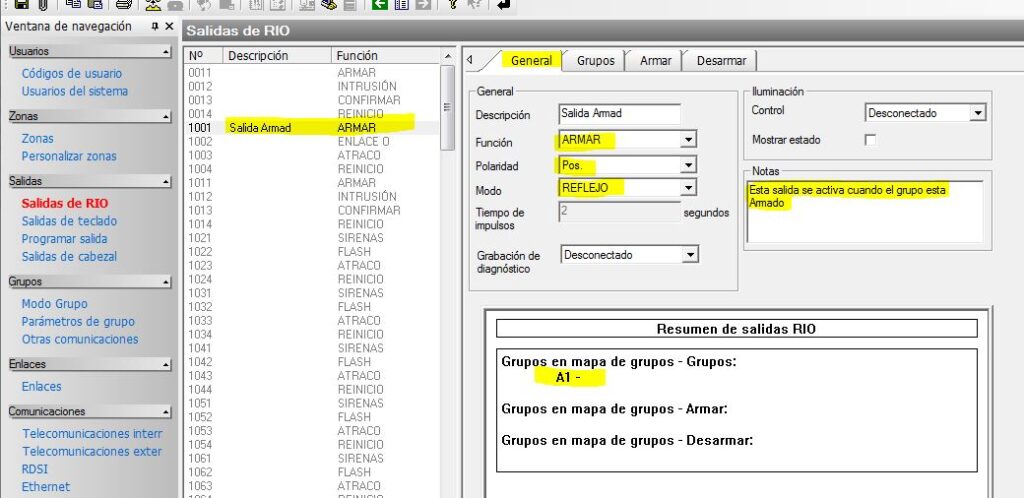Screen dimensions: 1024x498
Task: Go to Zonas link
Action: (x=37, y=138)
